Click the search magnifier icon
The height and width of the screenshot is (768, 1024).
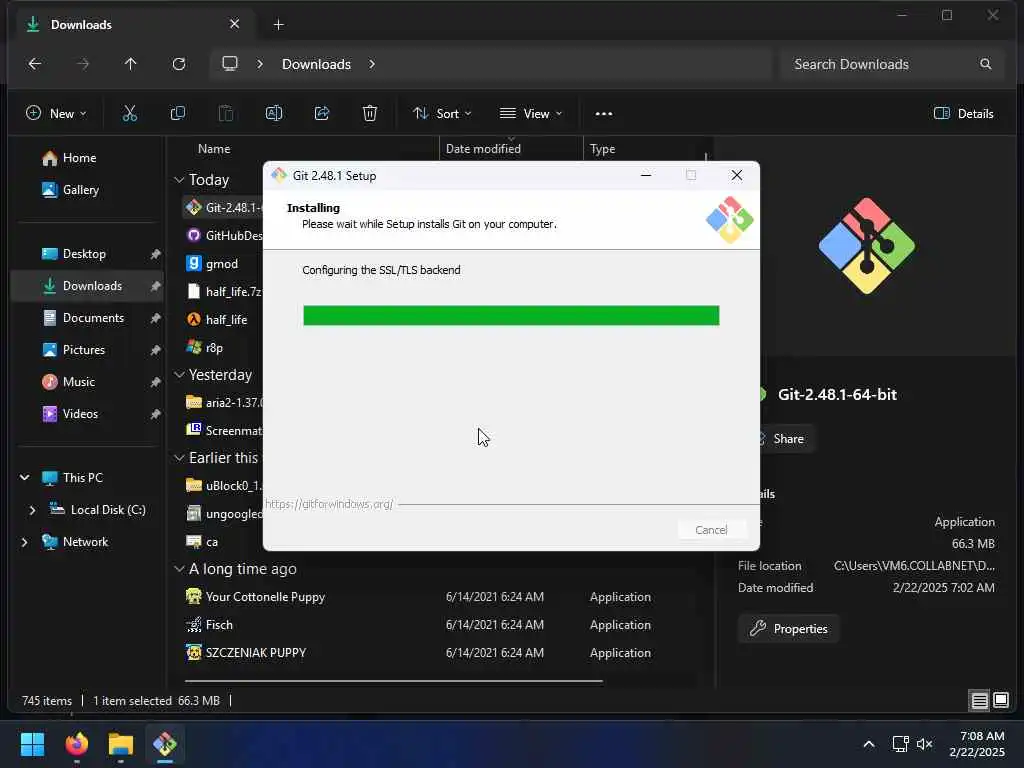(985, 64)
